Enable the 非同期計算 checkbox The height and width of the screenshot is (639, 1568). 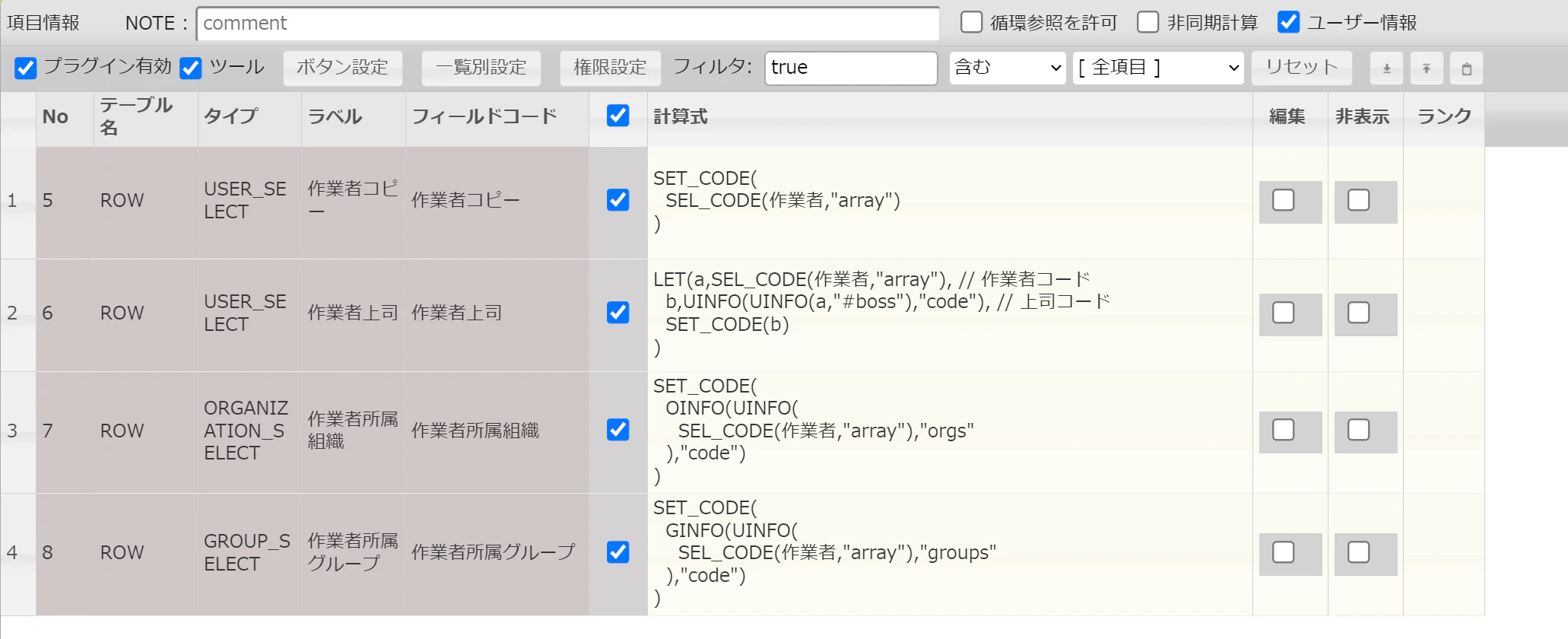(1147, 22)
